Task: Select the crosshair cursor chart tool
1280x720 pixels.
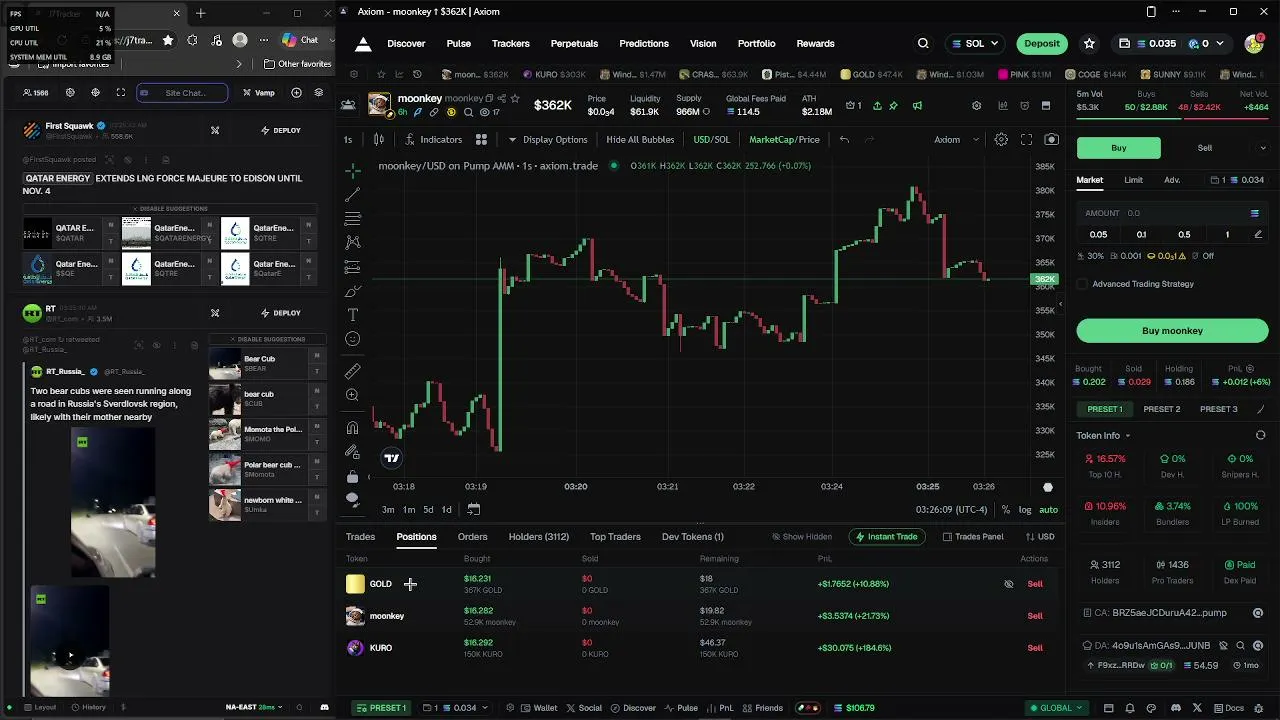Action: pos(352,171)
